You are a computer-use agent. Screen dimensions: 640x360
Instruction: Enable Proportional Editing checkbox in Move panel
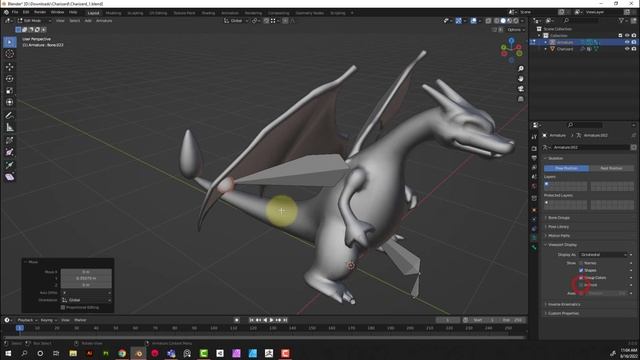pyautogui.click(x=63, y=307)
